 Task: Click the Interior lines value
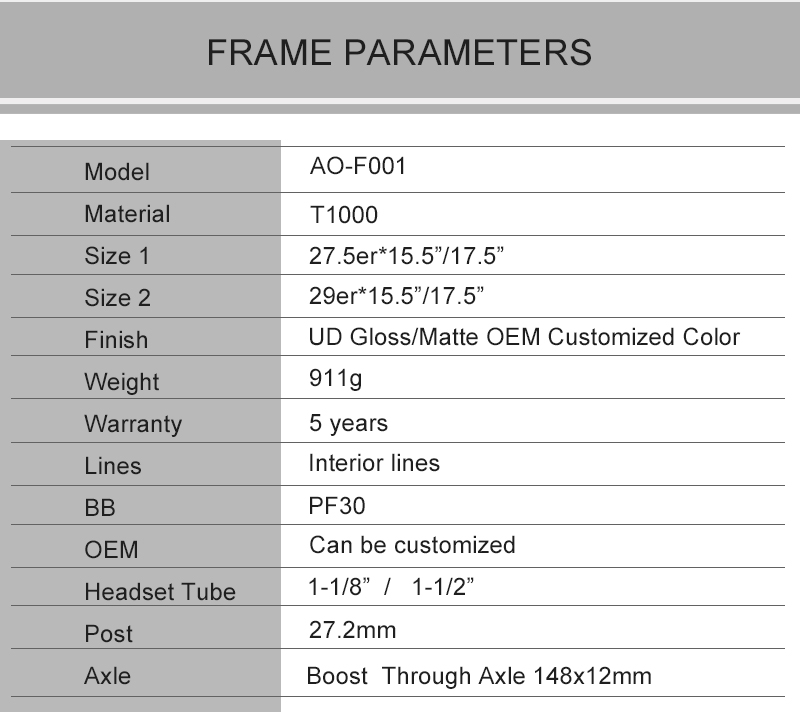374,463
